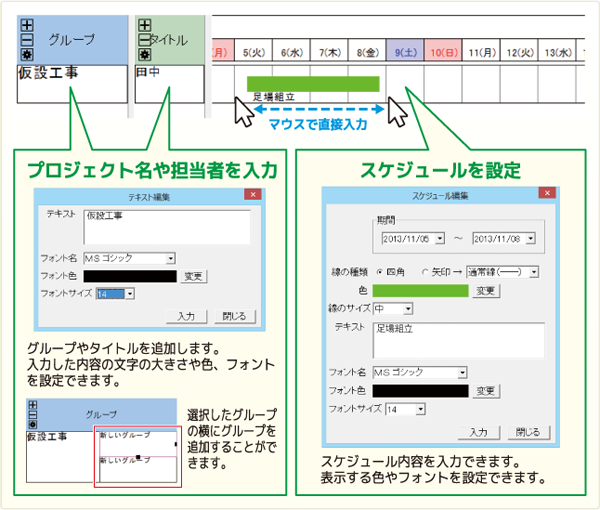Open the 通常線 arrow style dropdown

pos(534,272)
